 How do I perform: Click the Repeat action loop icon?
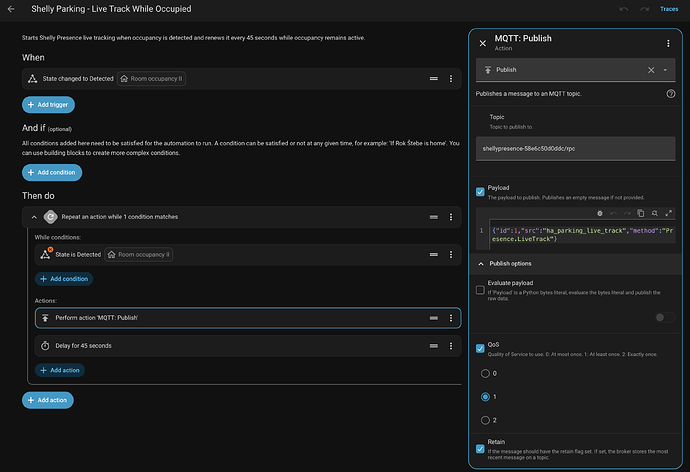(x=51, y=217)
